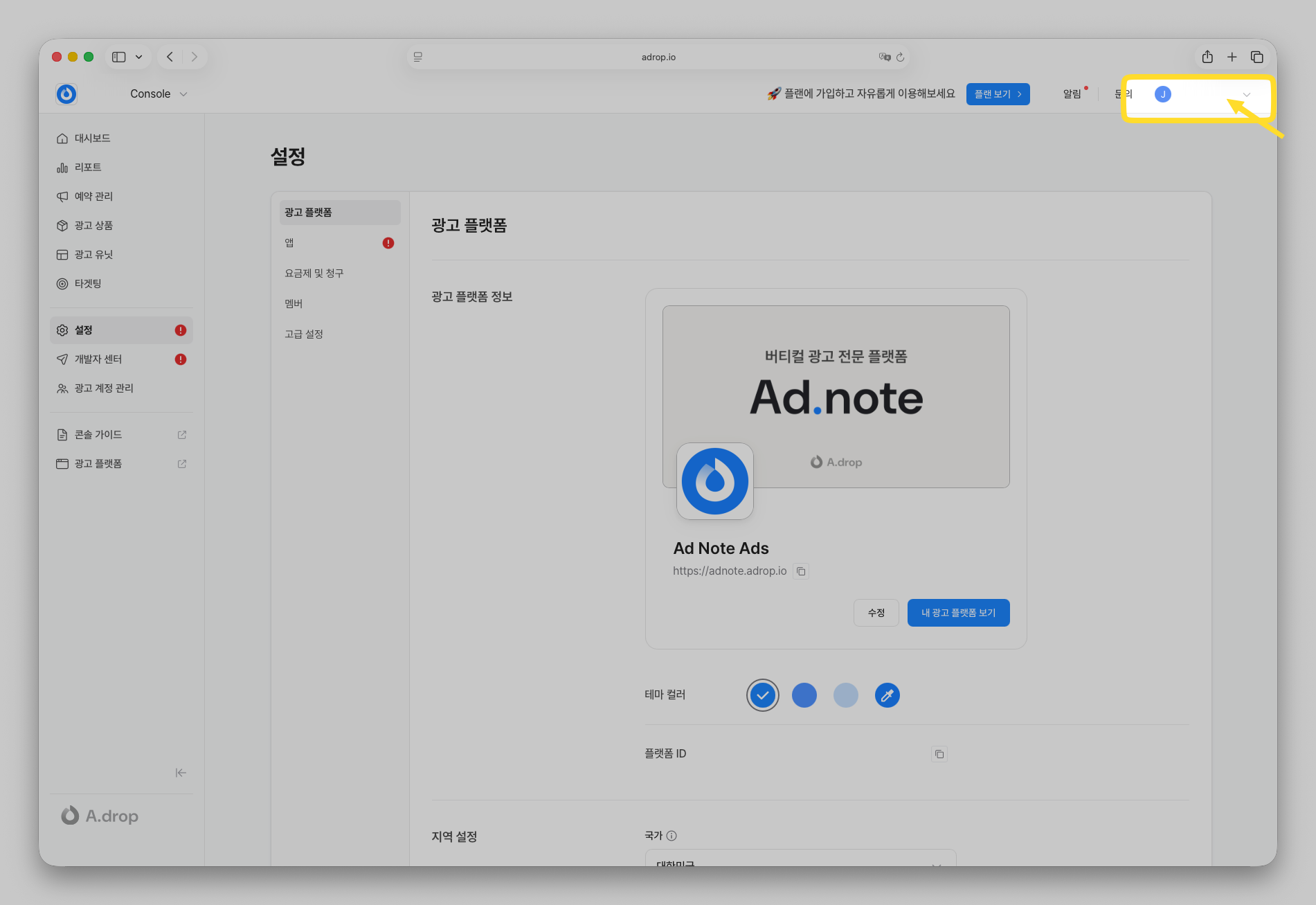
Task: Collapse the left sidebar navigation
Action: coord(181,773)
